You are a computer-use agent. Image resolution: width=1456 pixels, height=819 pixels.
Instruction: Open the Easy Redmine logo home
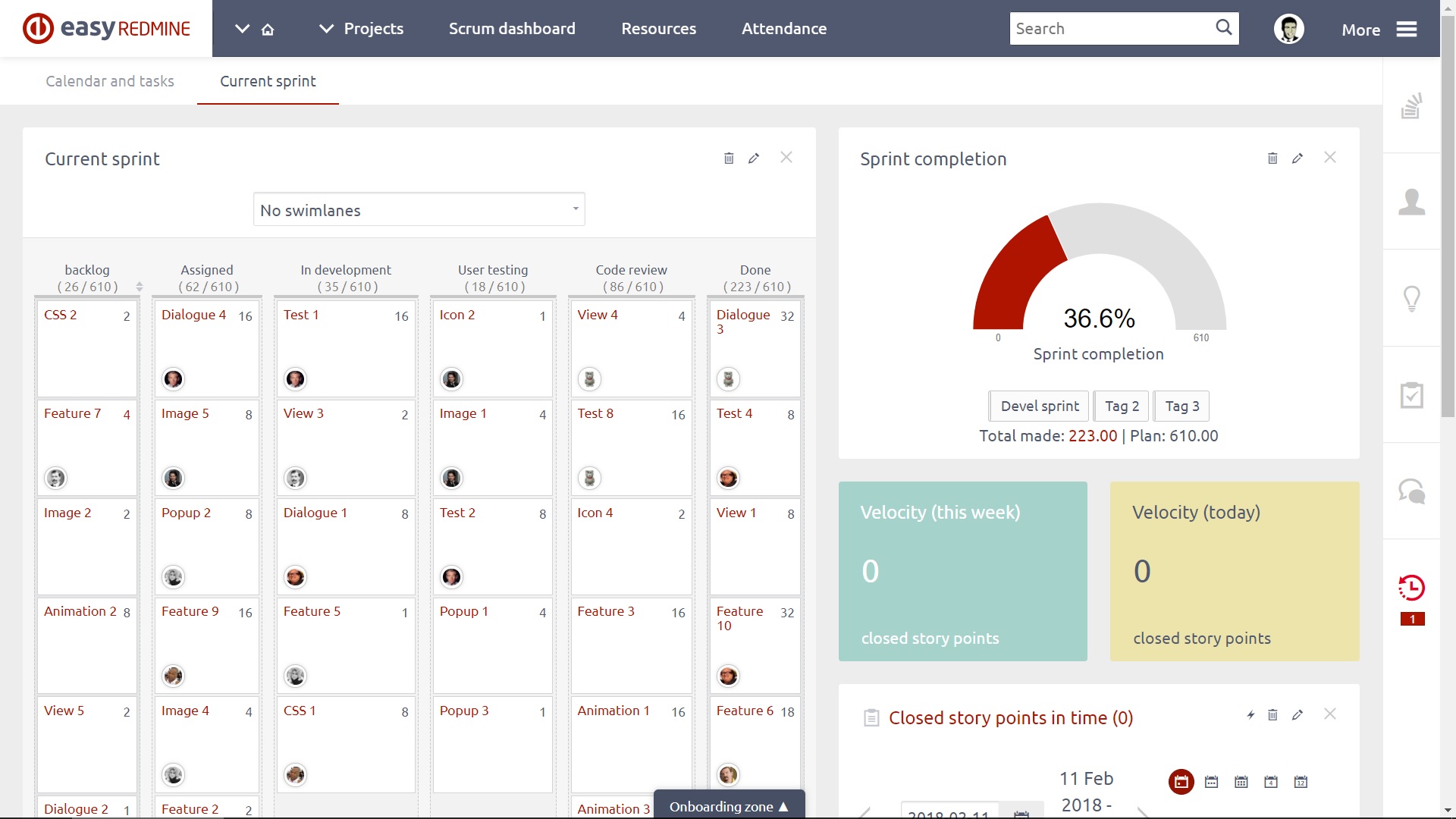[106, 29]
